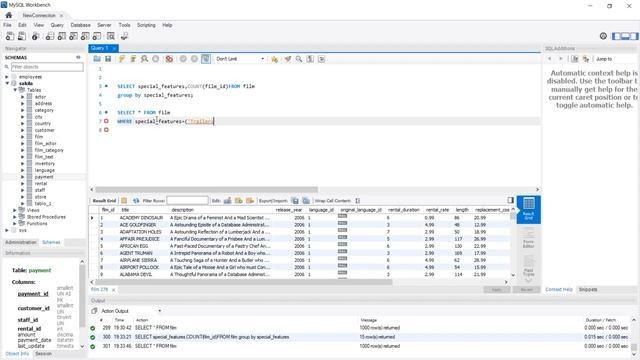Open the search table data tool

click(x=111, y=36)
